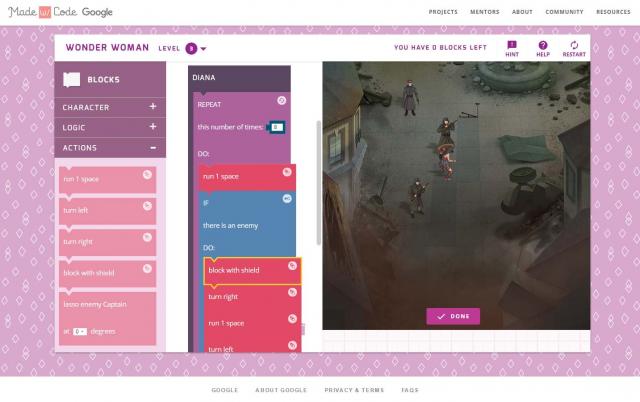Go to the Mentors page
The height and width of the screenshot is (402, 640).
coord(484,11)
